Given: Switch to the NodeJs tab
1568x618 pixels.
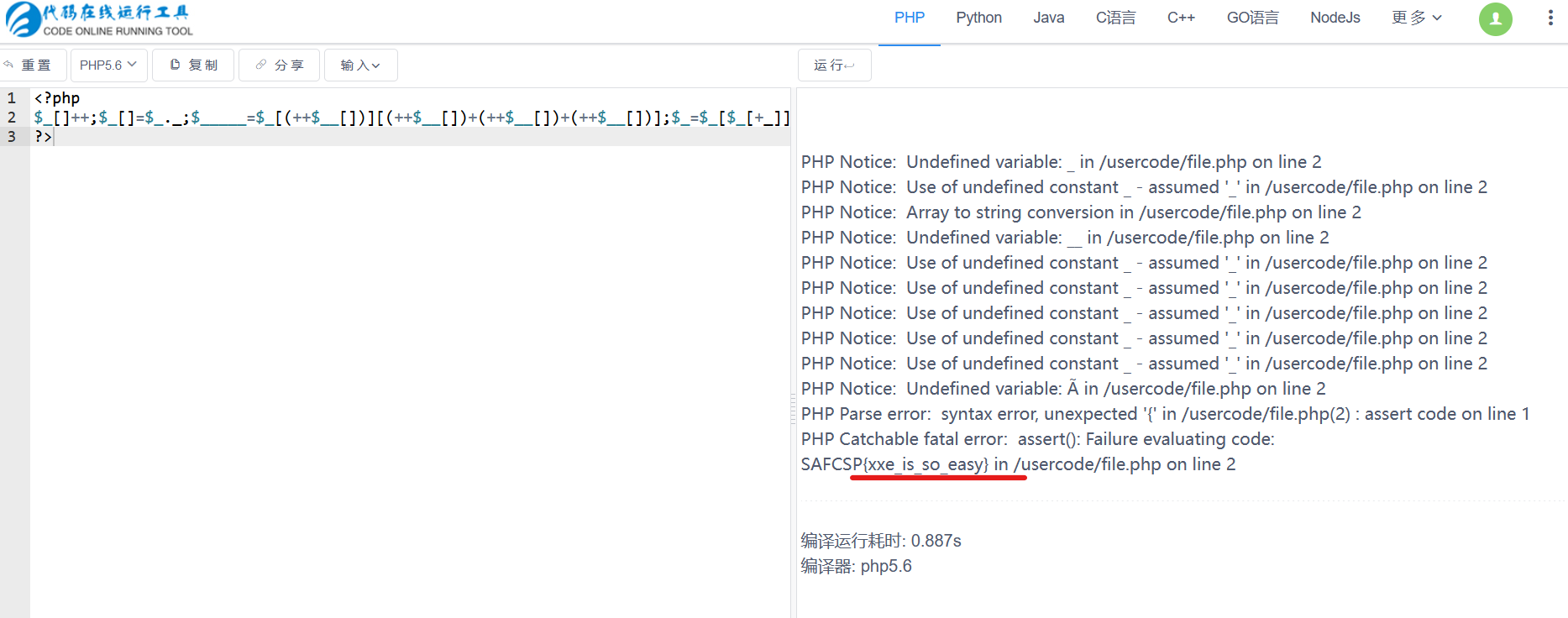Looking at the screenshot, I should 1335,18.
